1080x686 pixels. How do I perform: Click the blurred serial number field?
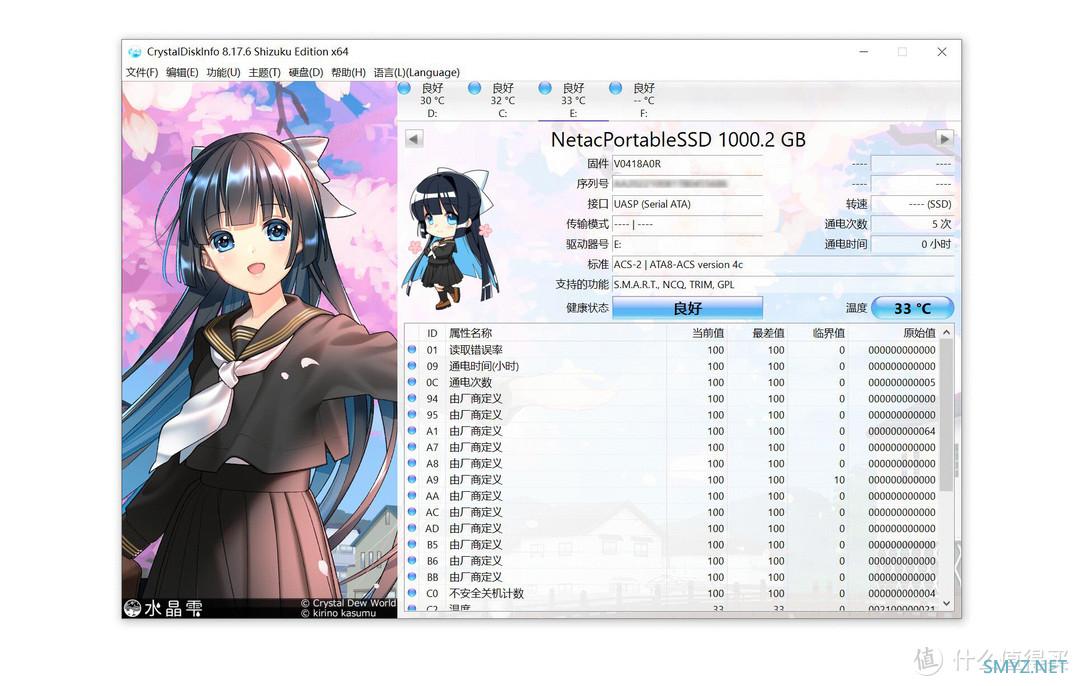(687, 184)
